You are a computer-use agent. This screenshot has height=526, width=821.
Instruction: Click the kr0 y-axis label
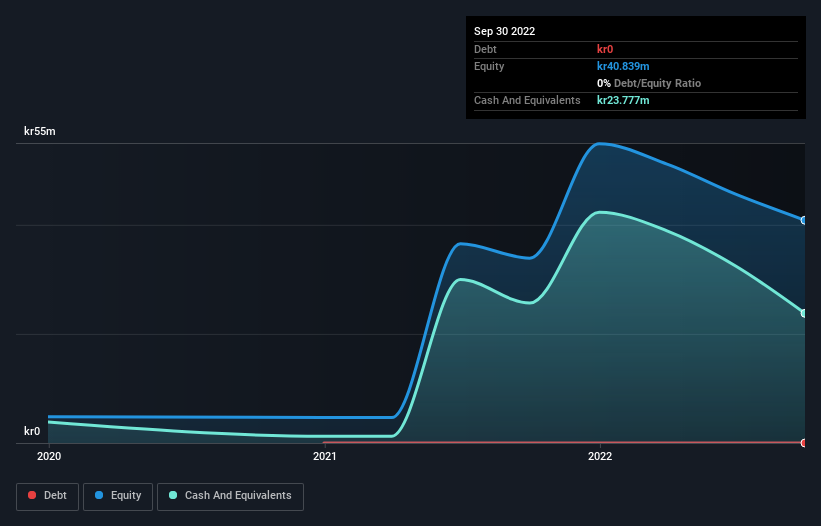pos(32,431)
